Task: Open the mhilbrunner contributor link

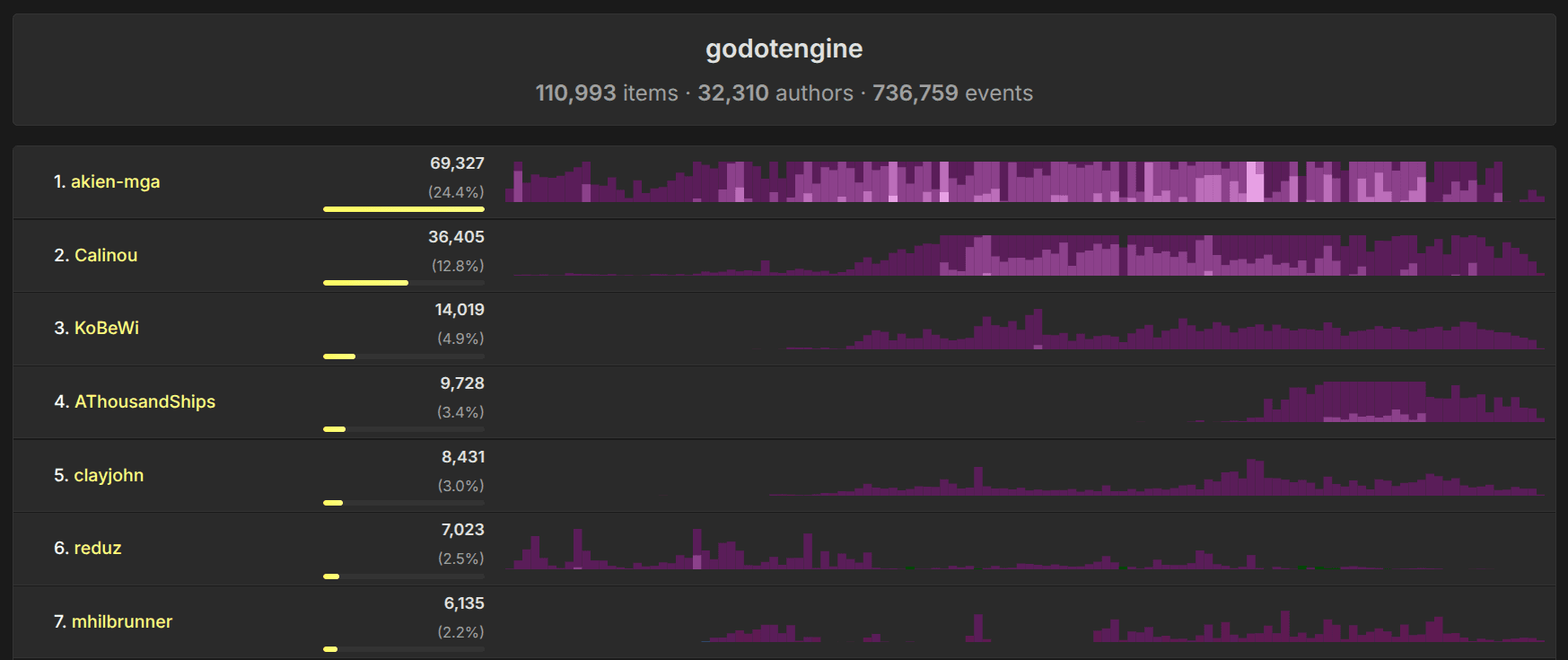Action: (121, 622)
